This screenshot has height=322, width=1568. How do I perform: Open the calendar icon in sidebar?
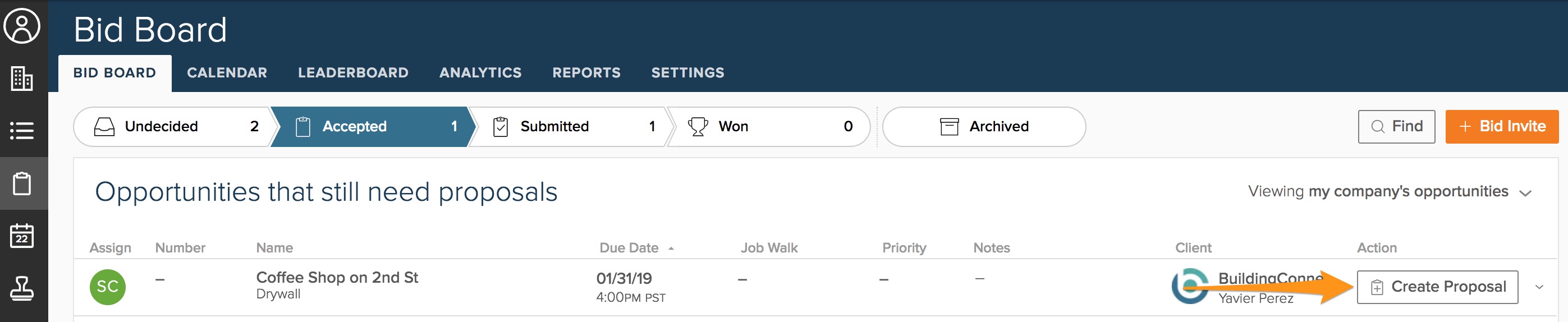coord(22,236)
